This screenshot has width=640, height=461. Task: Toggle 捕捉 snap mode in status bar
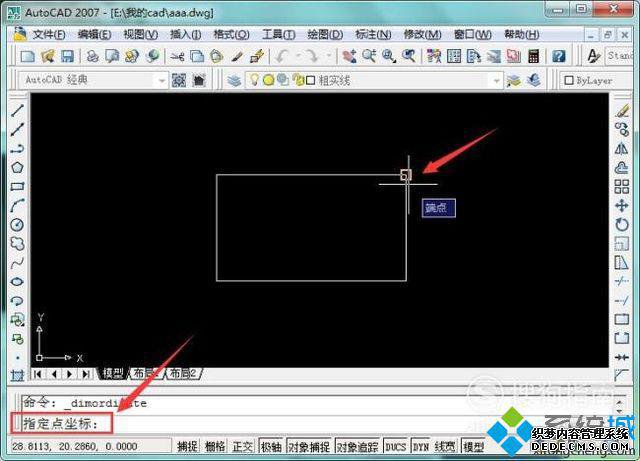[187, 446]
